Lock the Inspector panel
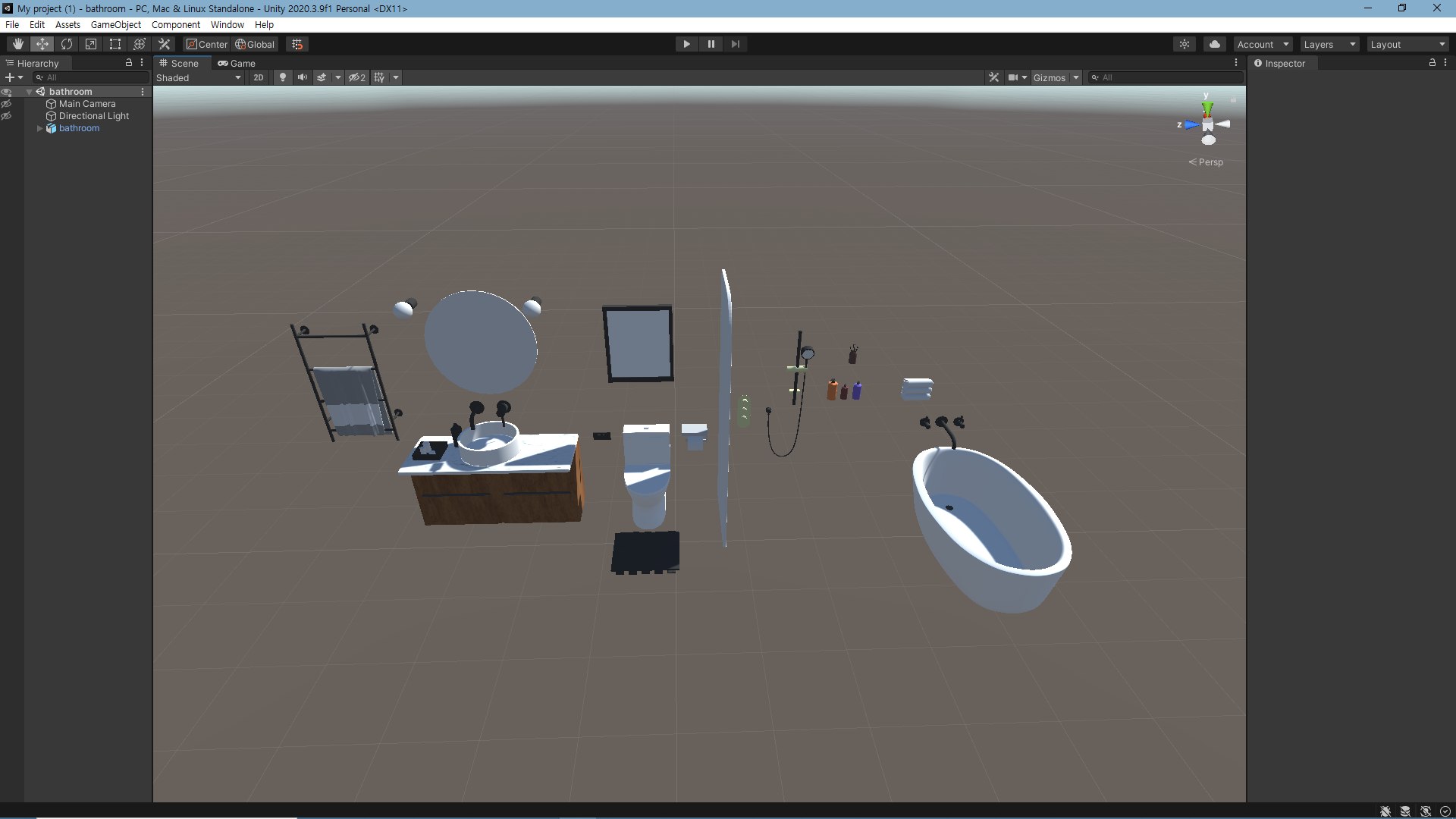Image resolution: width=1456 pixels, height=819 pixels. [1432, 63]
